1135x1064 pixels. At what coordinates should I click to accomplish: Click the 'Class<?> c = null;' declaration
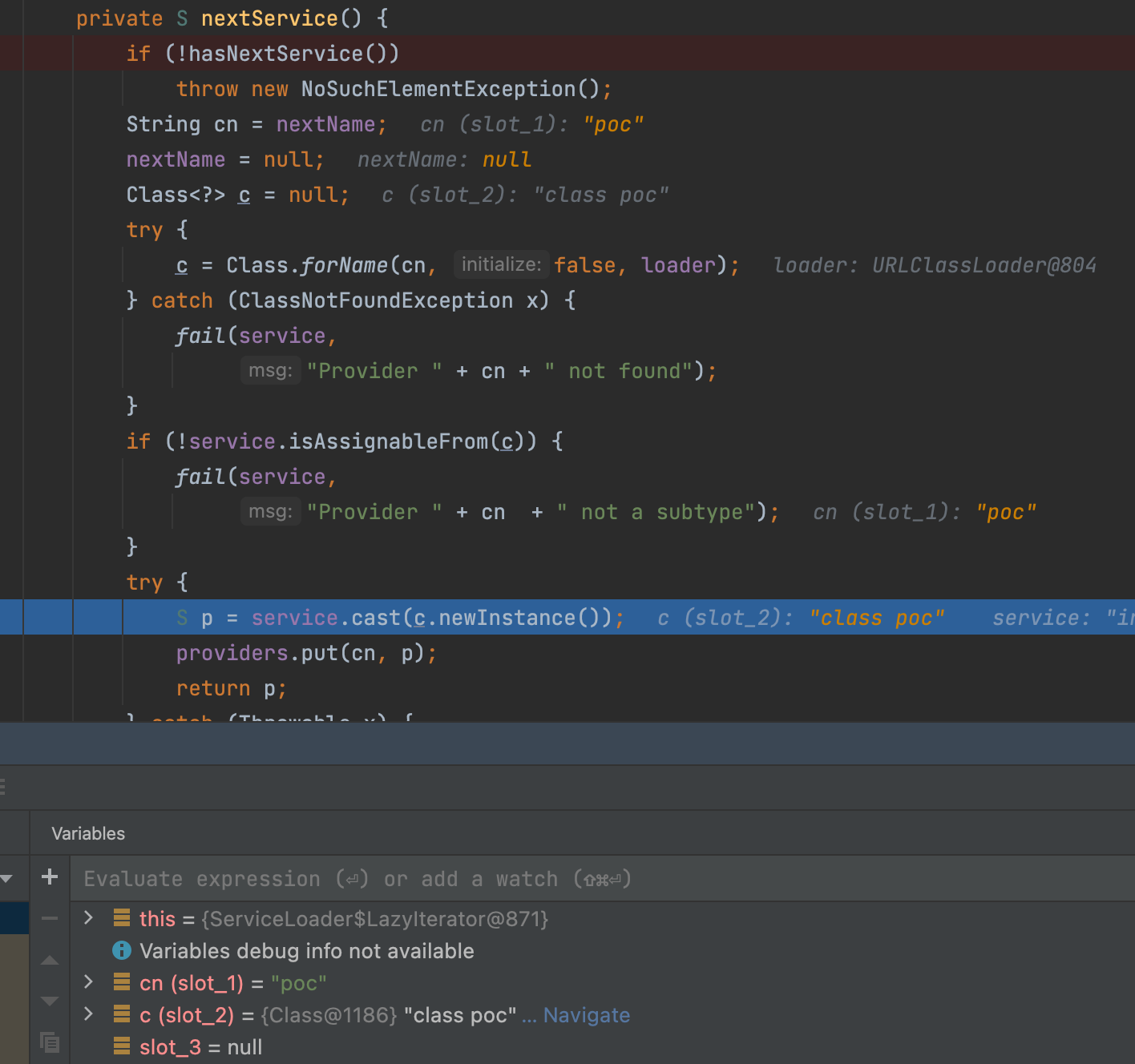(x=238, y=195)
